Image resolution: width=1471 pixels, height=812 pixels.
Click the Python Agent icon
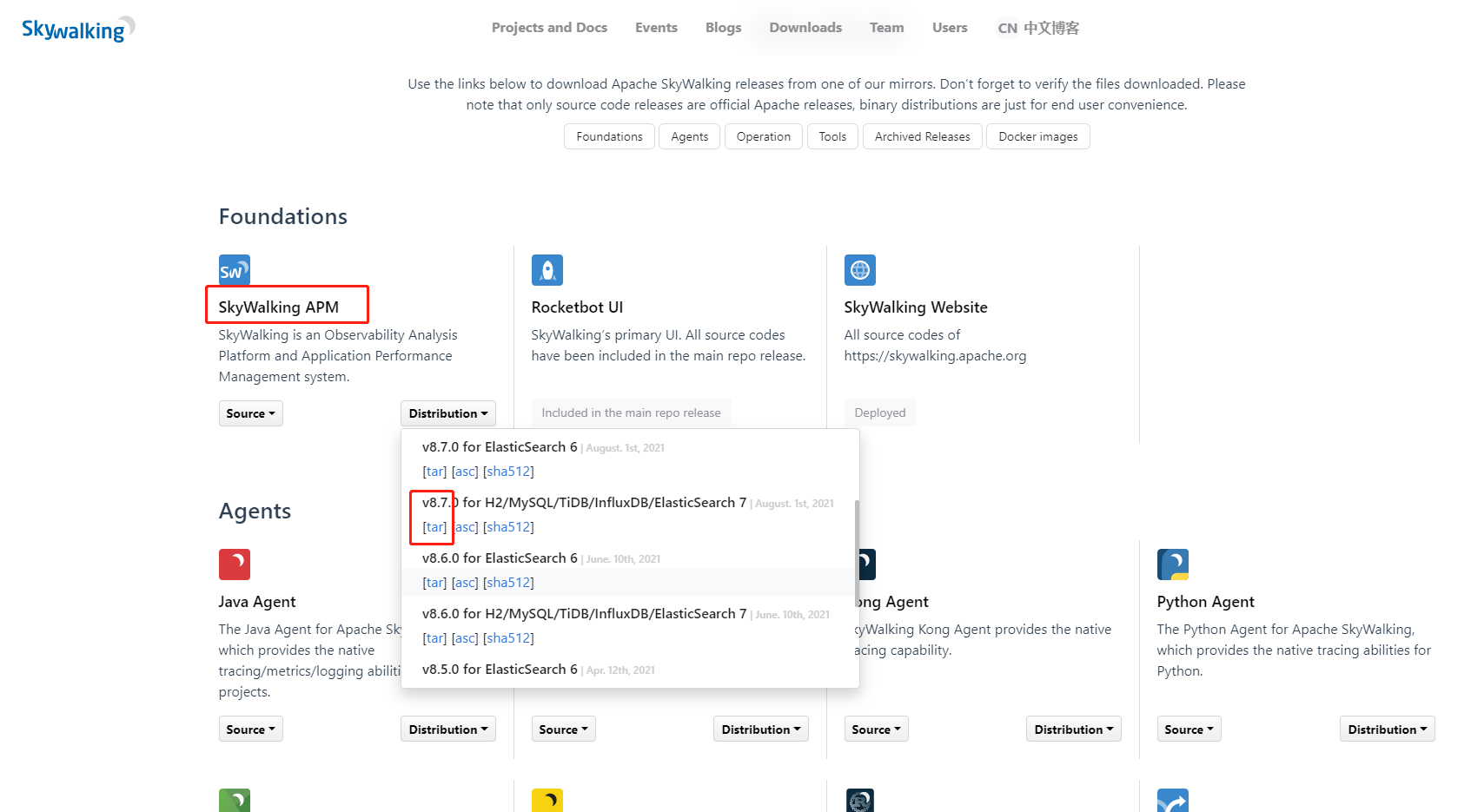tap(1173, 564)
